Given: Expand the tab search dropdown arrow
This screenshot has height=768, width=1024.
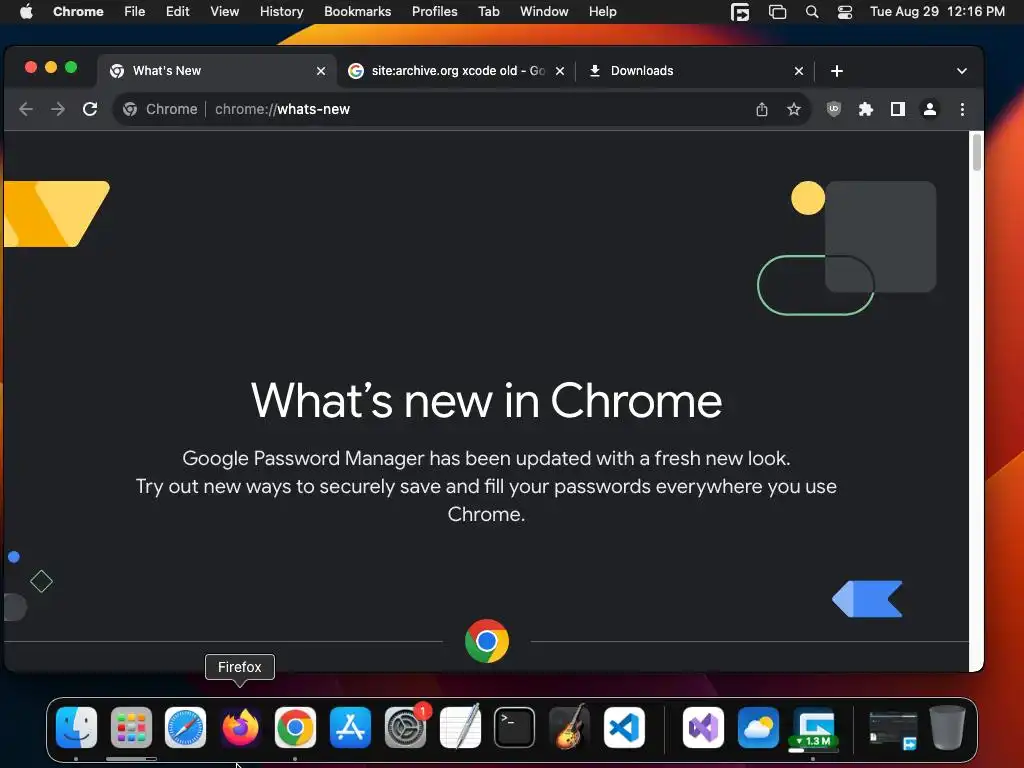Looking at the screenshot, I should coord(961,71).
